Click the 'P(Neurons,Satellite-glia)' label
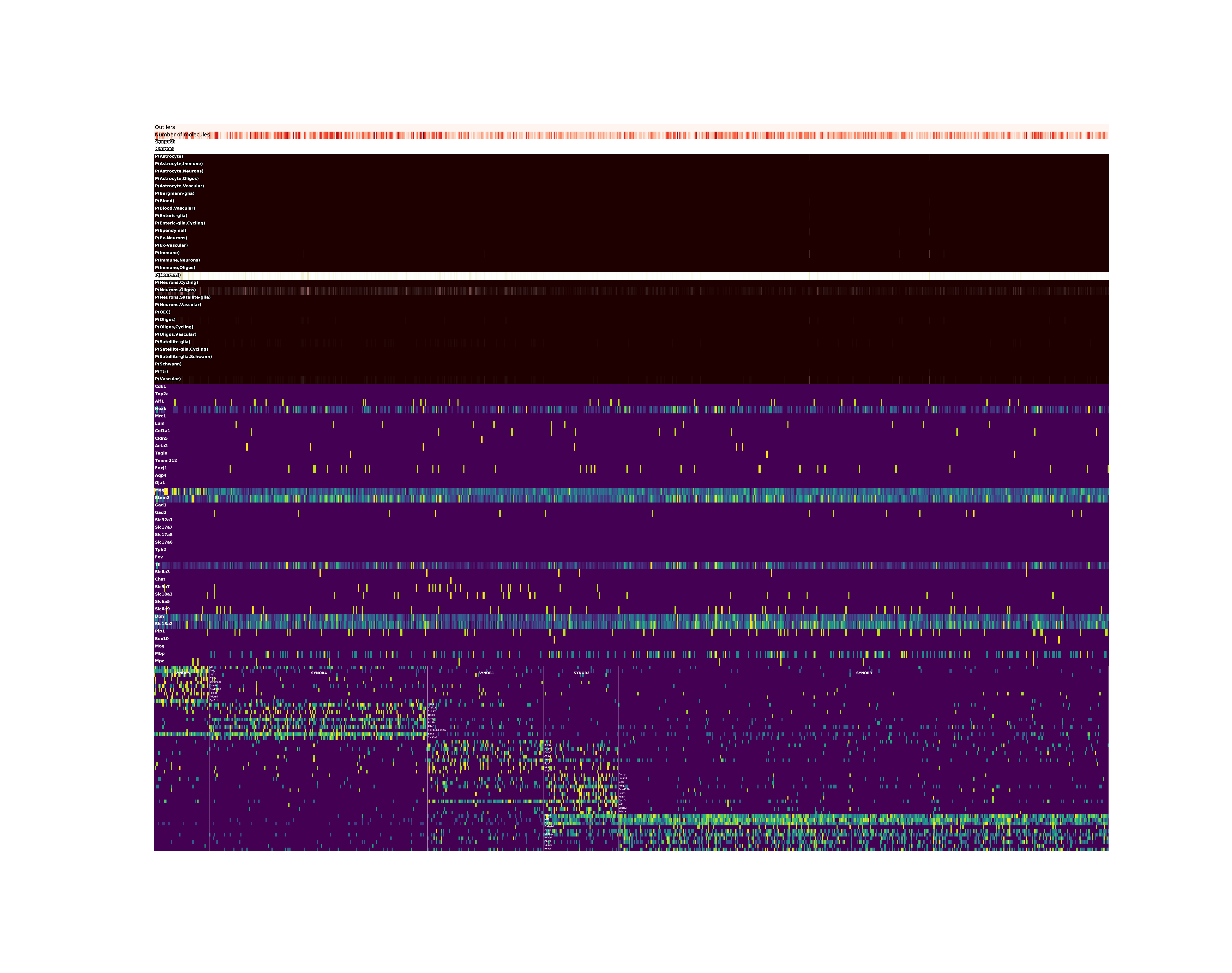 click(183, 297)
